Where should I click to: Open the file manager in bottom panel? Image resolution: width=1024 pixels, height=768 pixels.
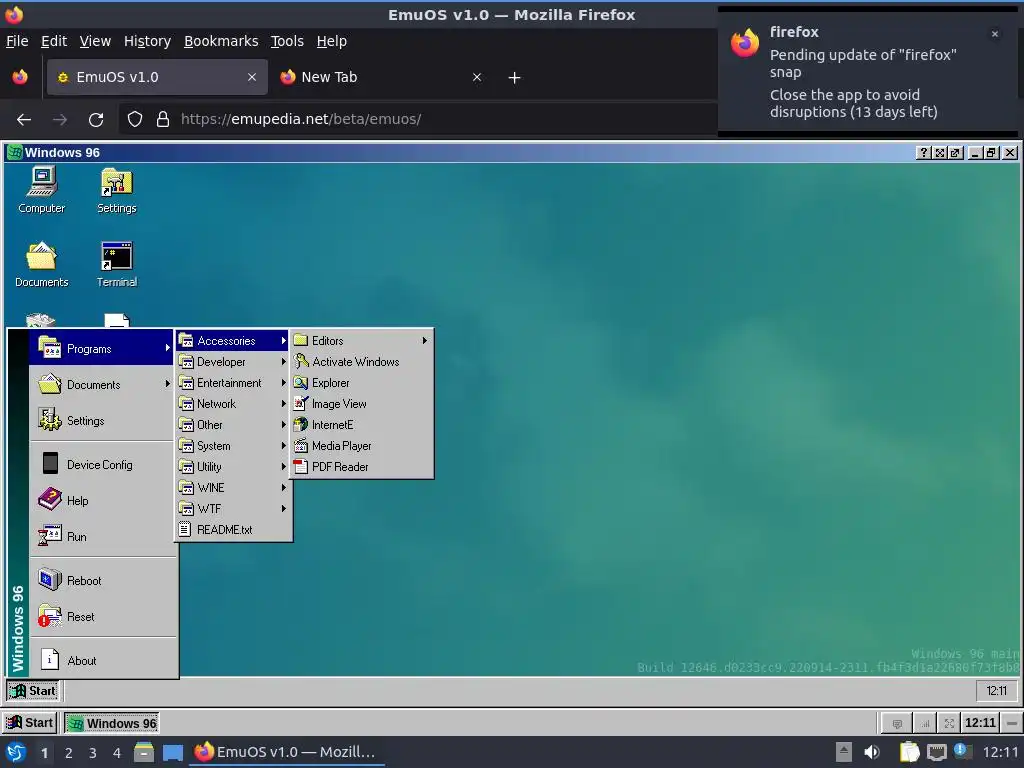pos(144,752)
